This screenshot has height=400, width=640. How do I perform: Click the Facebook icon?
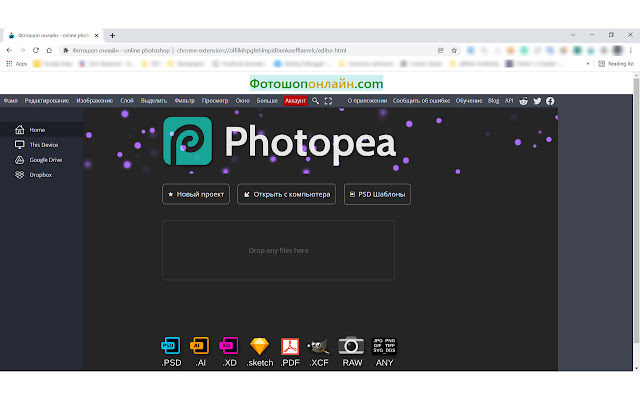click(550, 101)
